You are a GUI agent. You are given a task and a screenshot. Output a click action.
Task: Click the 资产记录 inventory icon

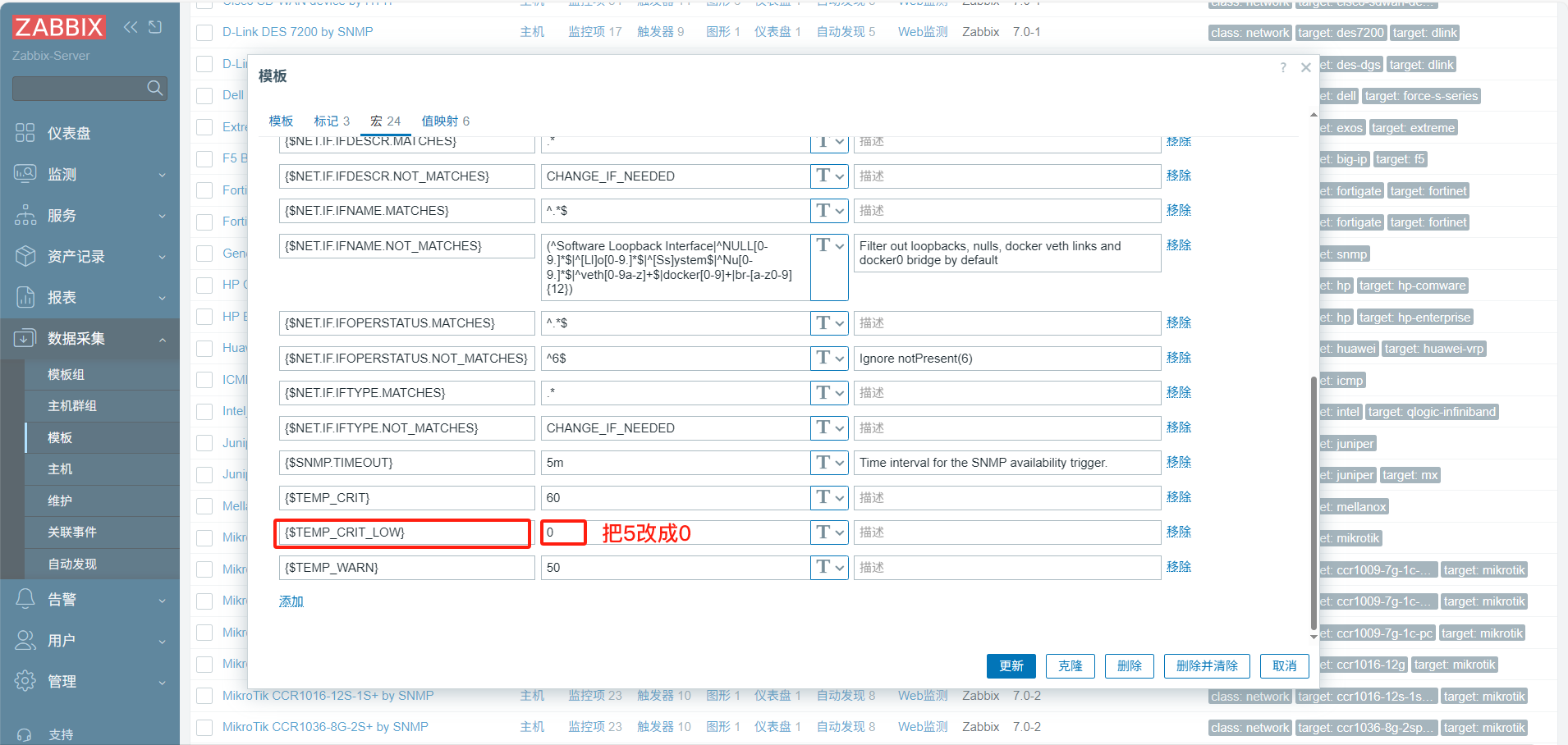(x=25, y=256)
